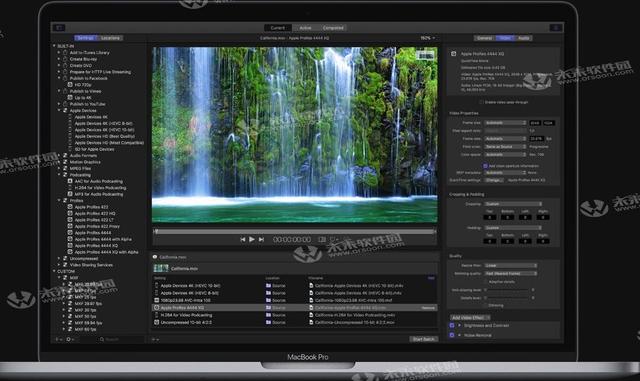Click the Start Batch button
The width and height of the screenshot is (640, 381).
(x=424, y=339)
